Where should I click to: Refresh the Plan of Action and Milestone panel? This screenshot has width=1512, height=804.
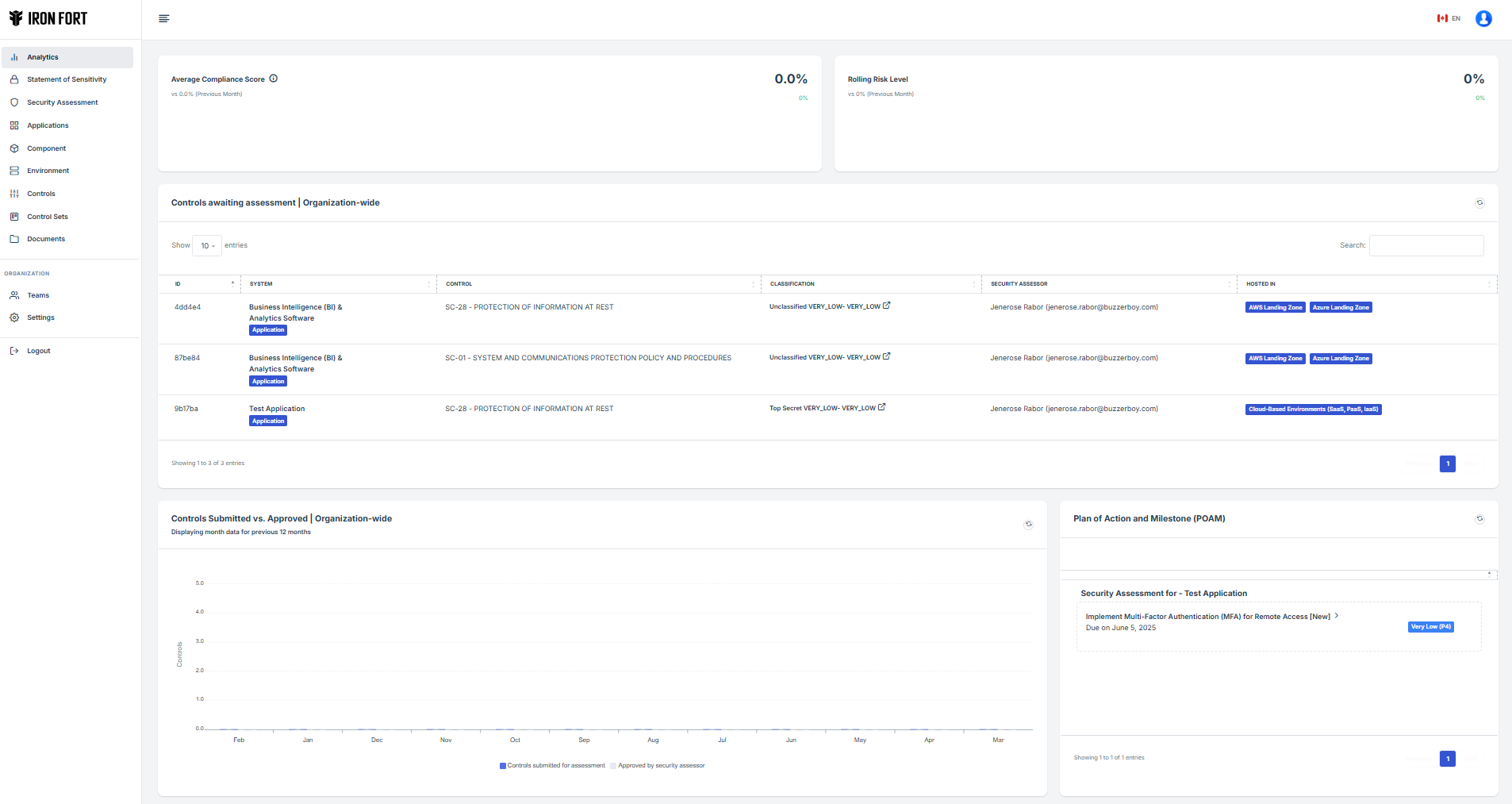1479,519
